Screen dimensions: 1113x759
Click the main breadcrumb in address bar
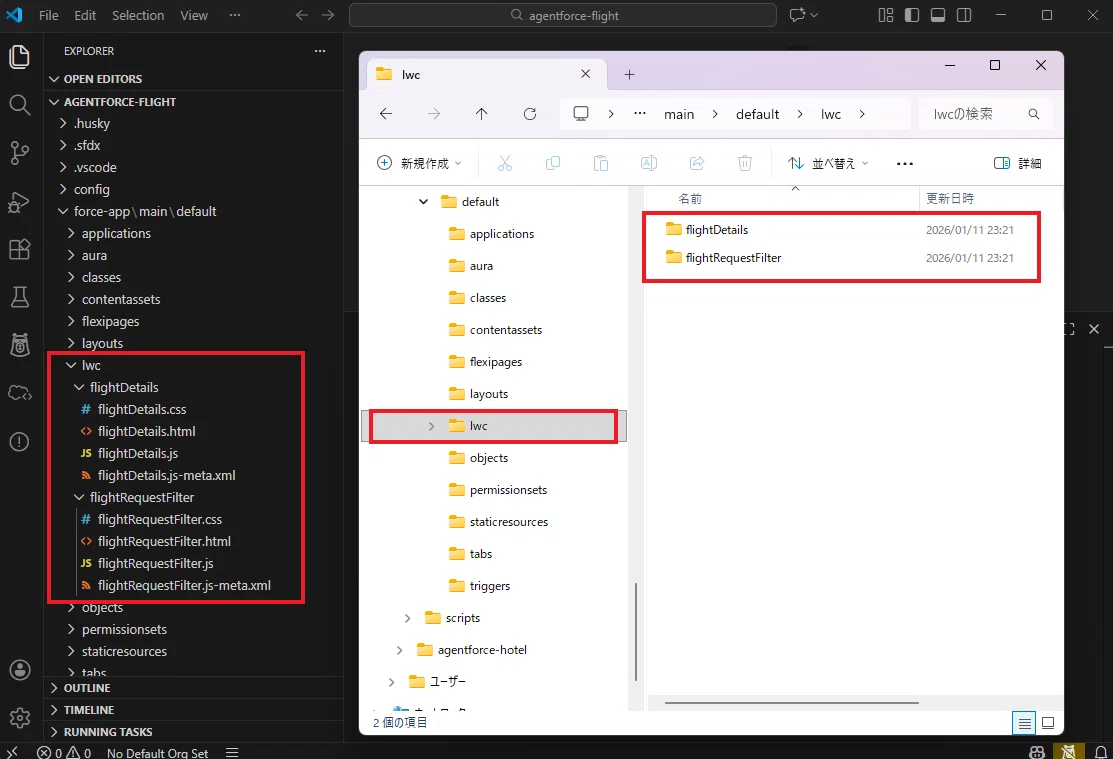679,114
